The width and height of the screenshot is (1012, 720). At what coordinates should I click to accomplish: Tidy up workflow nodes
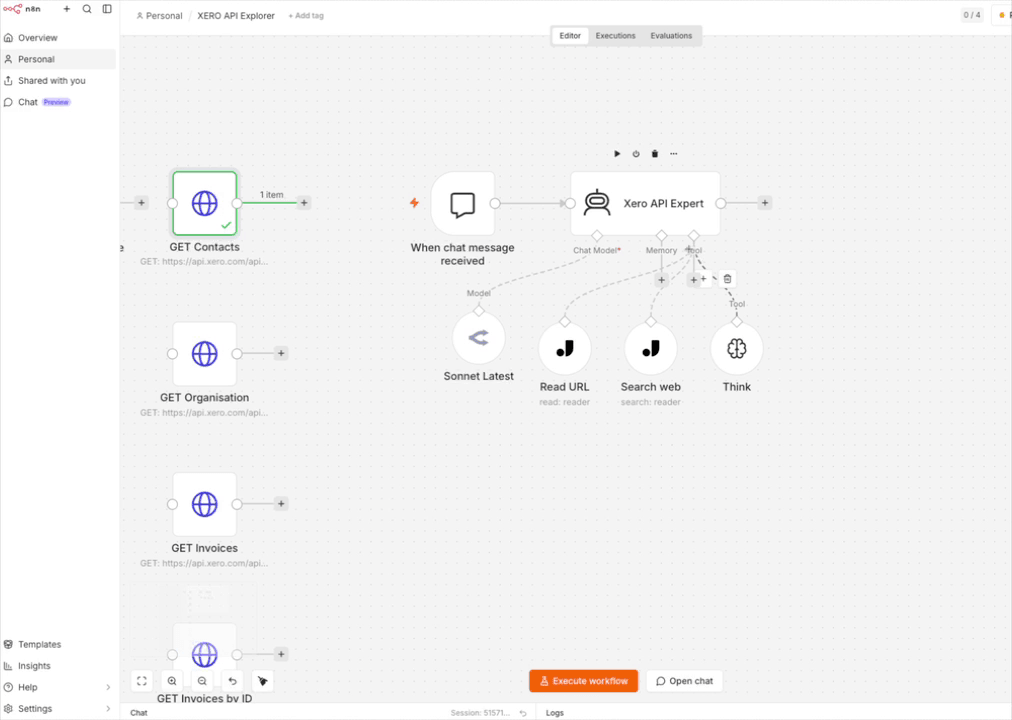coord(263,681)
